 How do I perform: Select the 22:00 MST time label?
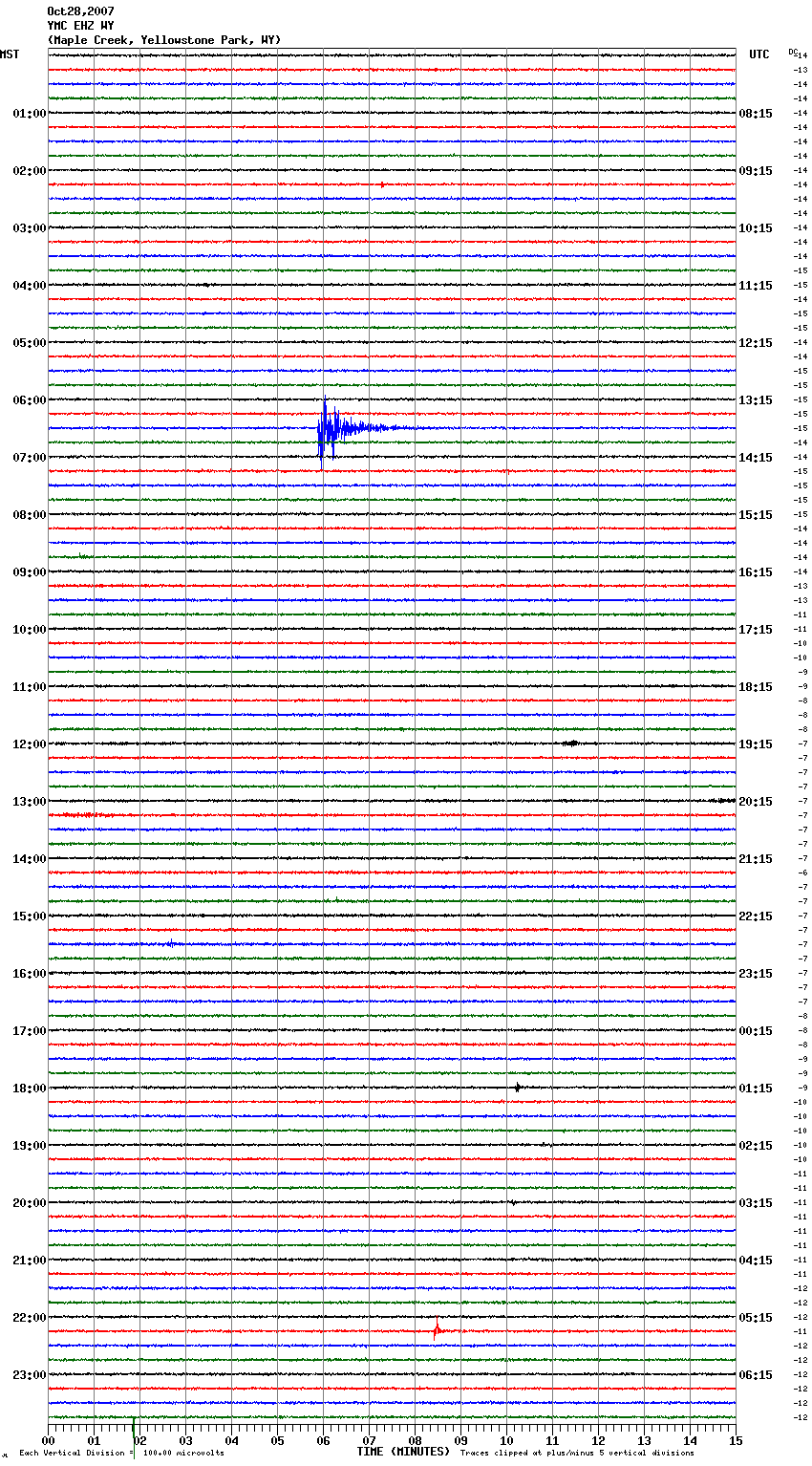30,1318
